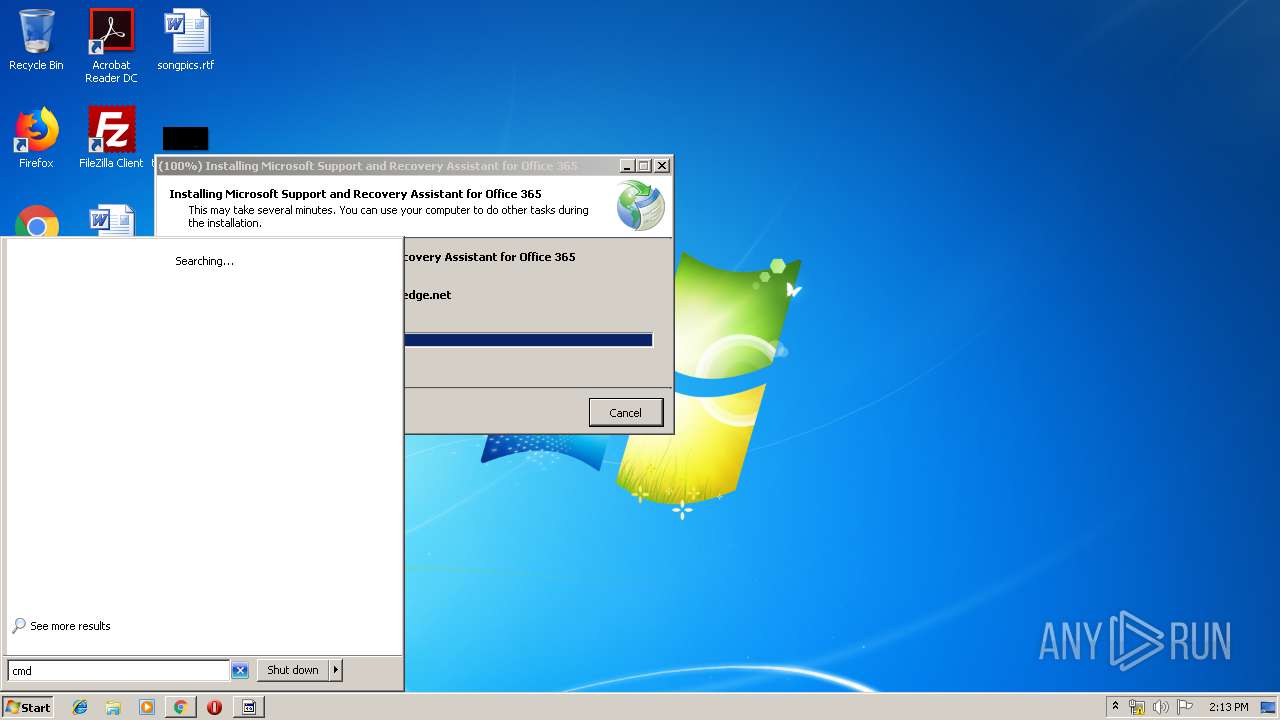Click the Searching... status text

click(205, 261)
